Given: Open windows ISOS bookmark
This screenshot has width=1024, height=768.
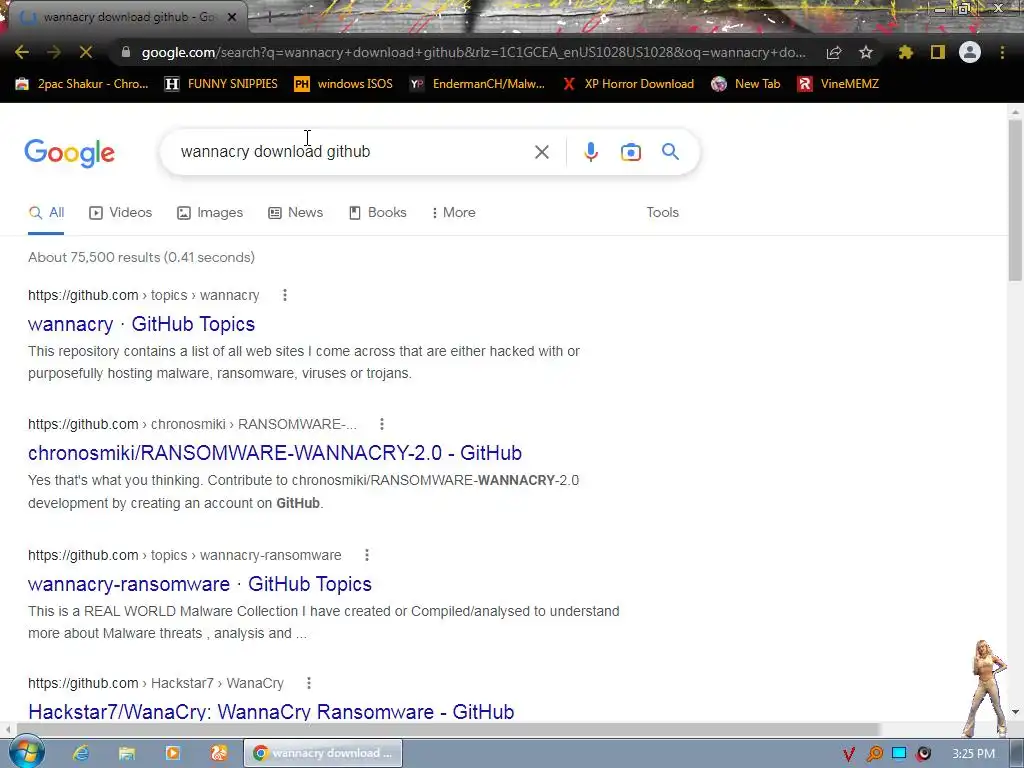Looking at the screenshot, I should 344,84.
